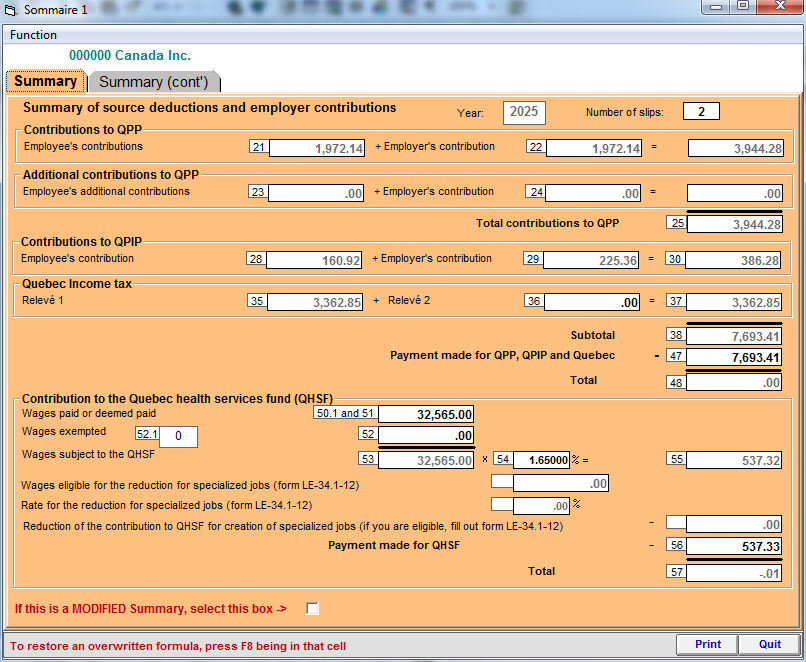Click the payment made for QPP field, box 47
Image resolution: width=806 pixels, height=662 pixels.
coord(734,357)
